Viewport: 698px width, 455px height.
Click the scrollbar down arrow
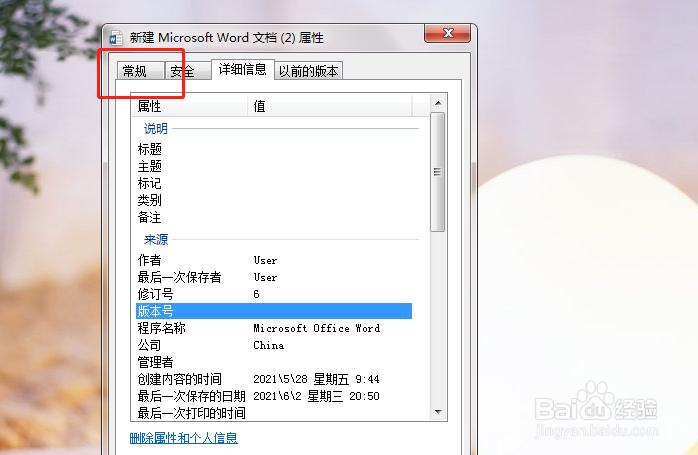438,412
